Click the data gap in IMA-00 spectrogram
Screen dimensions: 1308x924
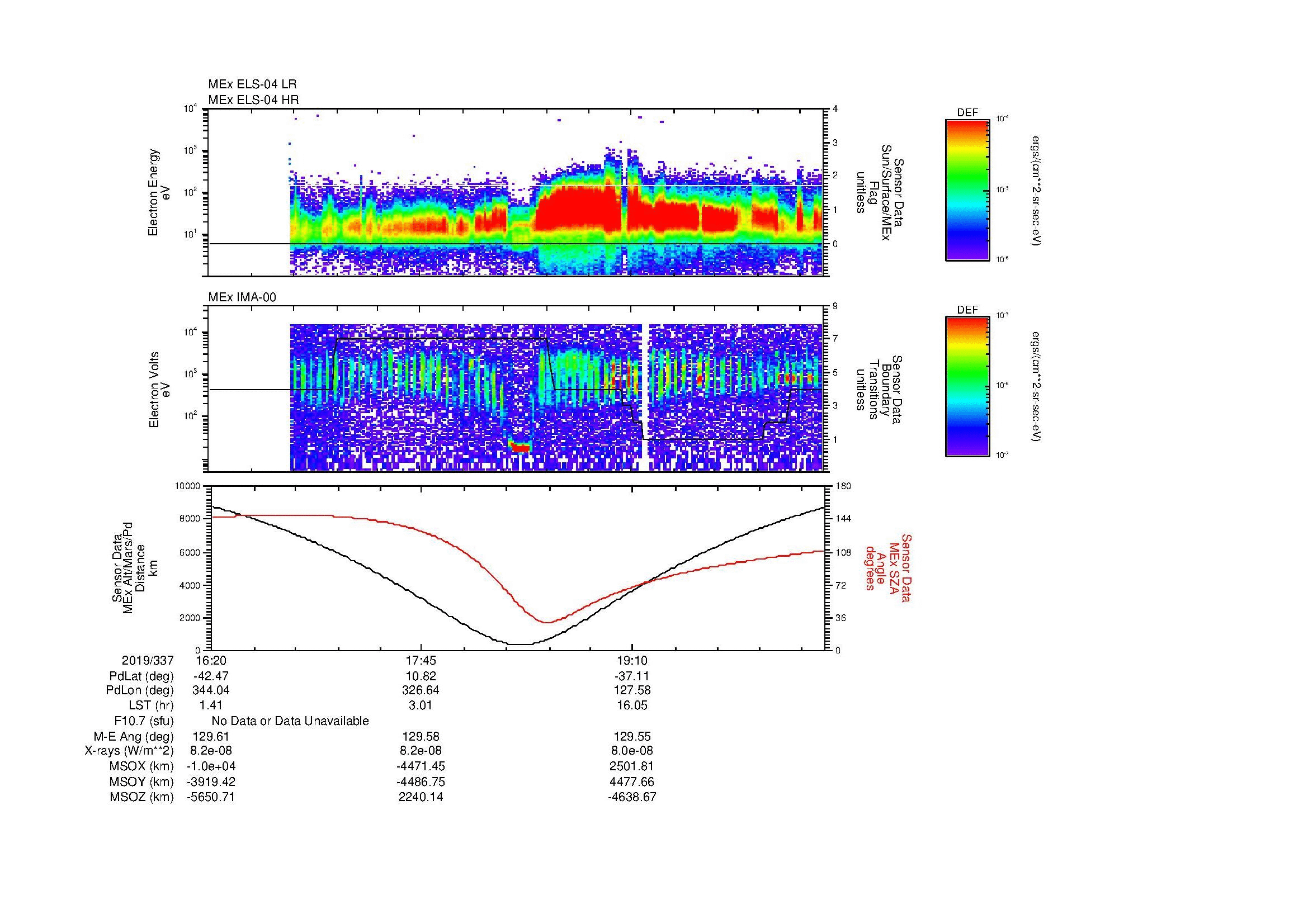(645, 397)
